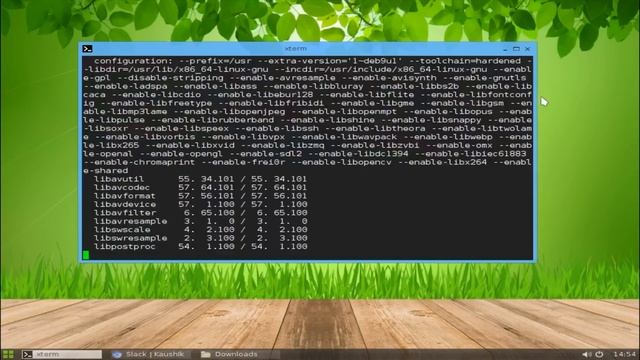Click the --enable-avisynth option text
Viewport: 640px width, 360px height.
pos(389,78)
